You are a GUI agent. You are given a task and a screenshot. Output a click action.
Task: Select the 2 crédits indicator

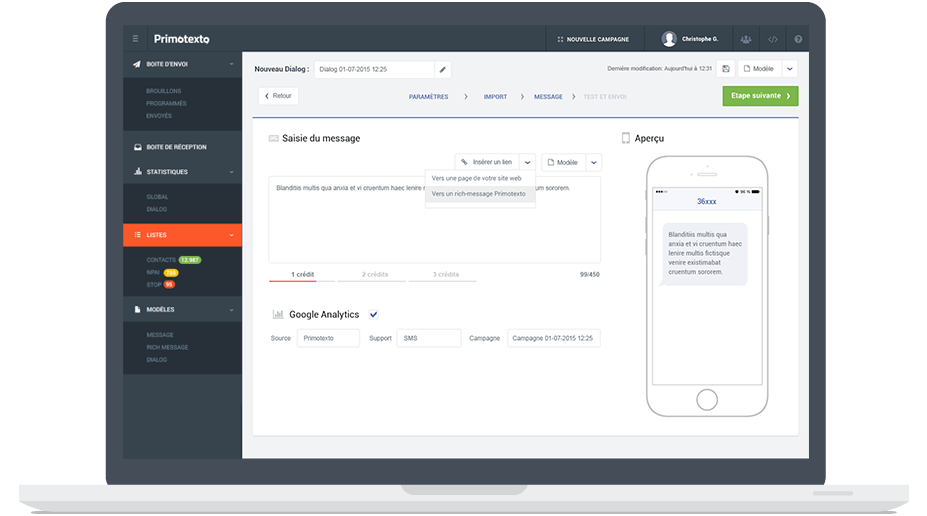click(375, 275)
